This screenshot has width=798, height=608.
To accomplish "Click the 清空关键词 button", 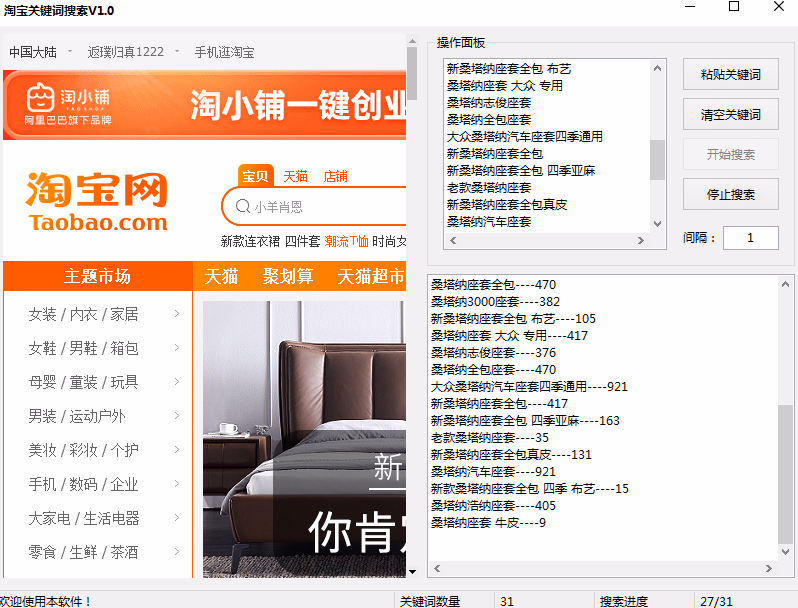I will click(x=730, y=114).
